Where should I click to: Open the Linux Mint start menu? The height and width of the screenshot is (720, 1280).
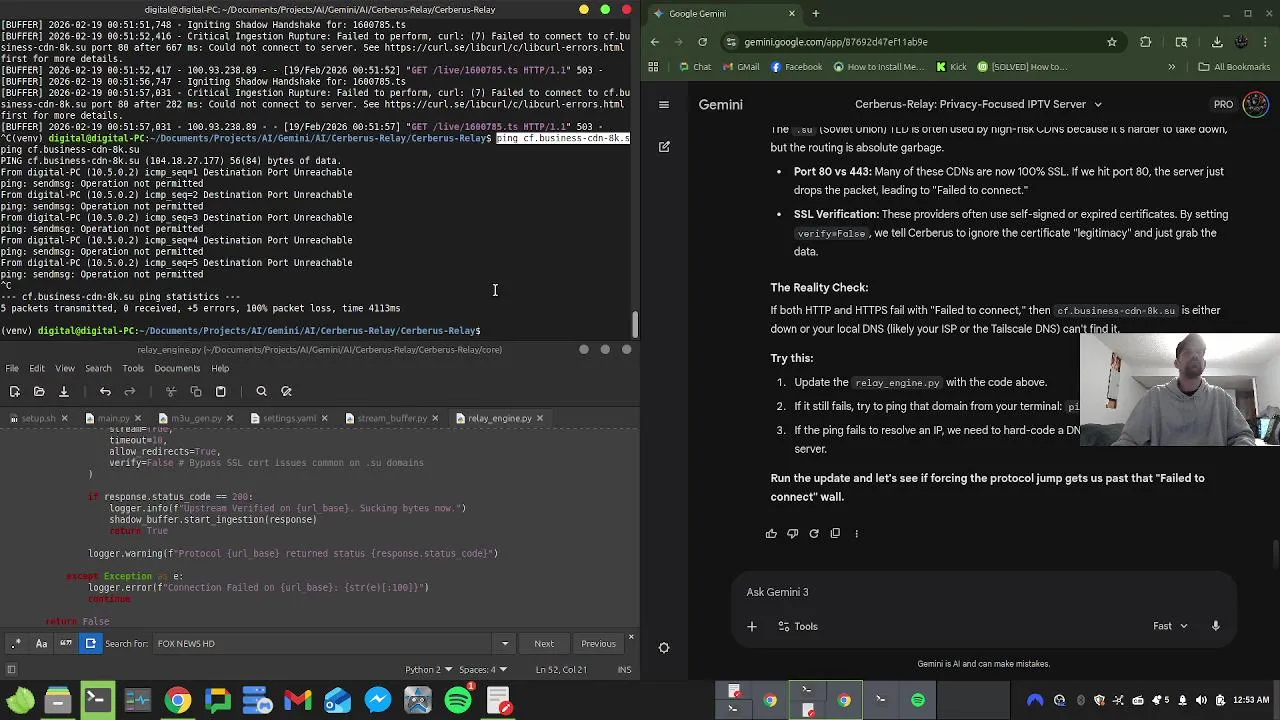[20, 700]
